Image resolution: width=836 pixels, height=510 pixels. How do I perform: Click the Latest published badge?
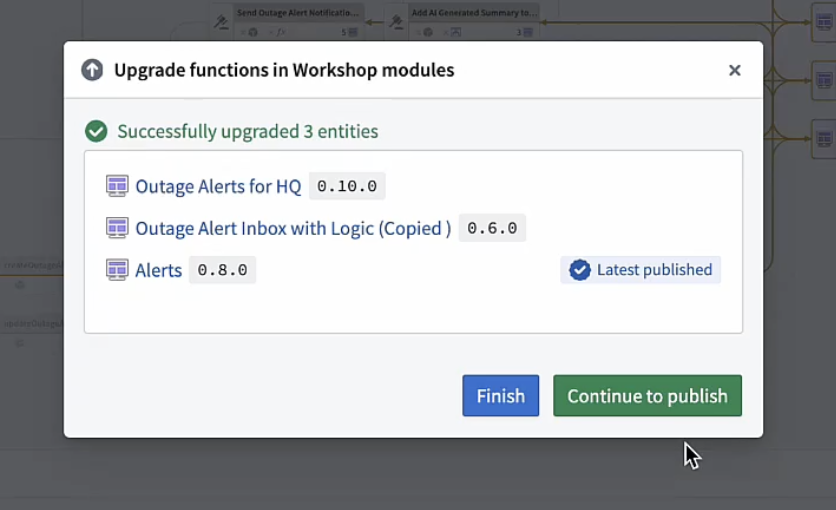click(640, 270)
